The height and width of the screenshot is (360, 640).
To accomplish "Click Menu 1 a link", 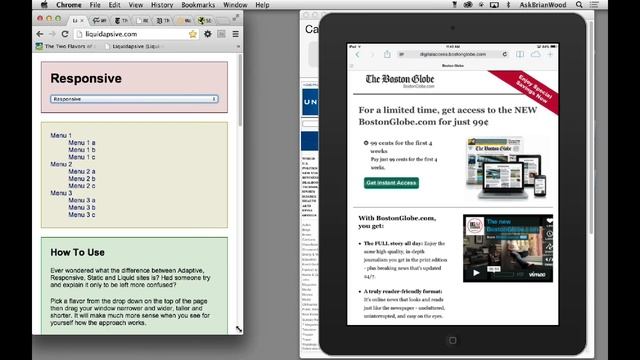I will point(82,143).
